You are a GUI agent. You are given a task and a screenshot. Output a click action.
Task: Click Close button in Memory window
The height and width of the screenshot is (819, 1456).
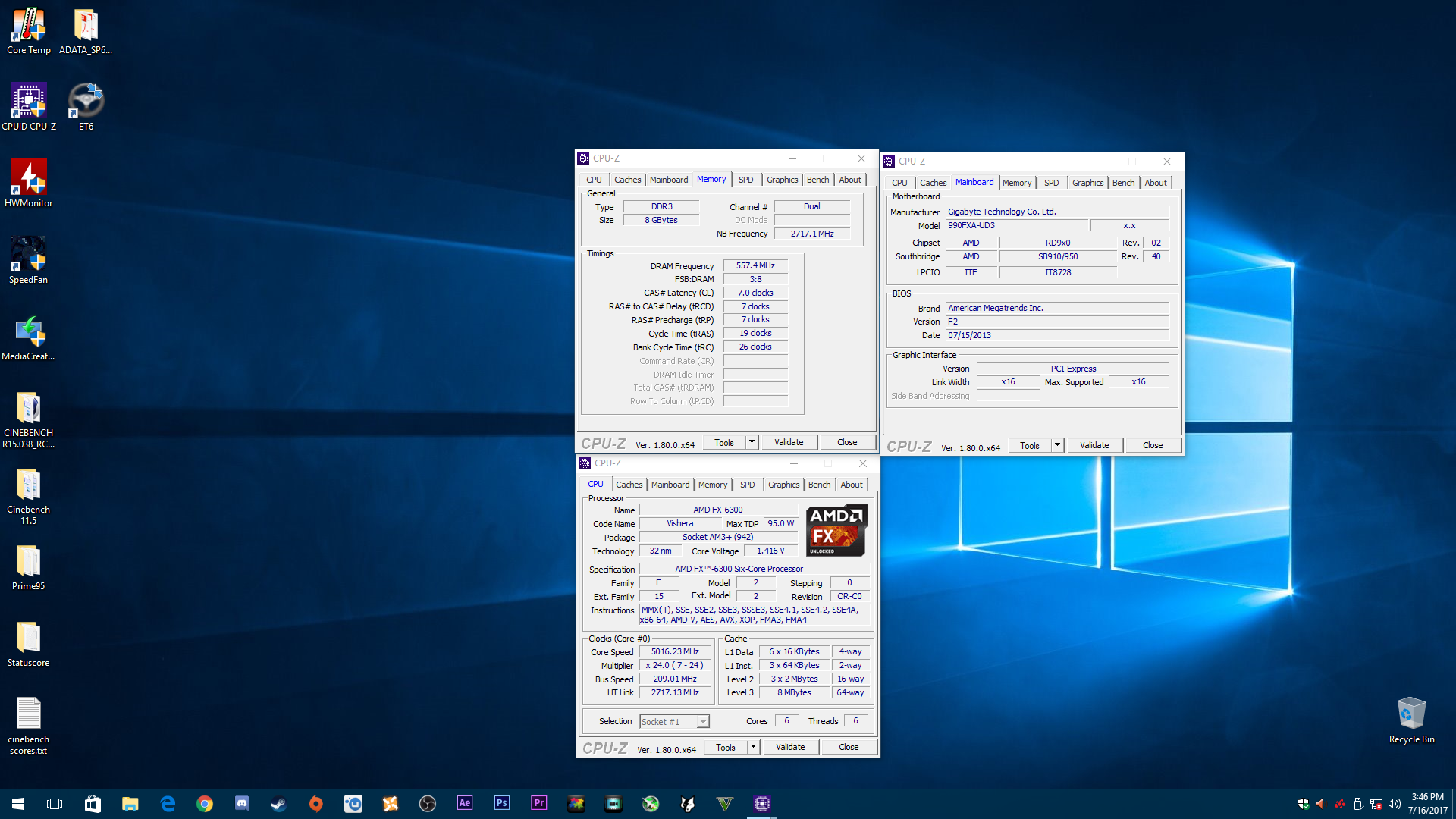(847, 442)
